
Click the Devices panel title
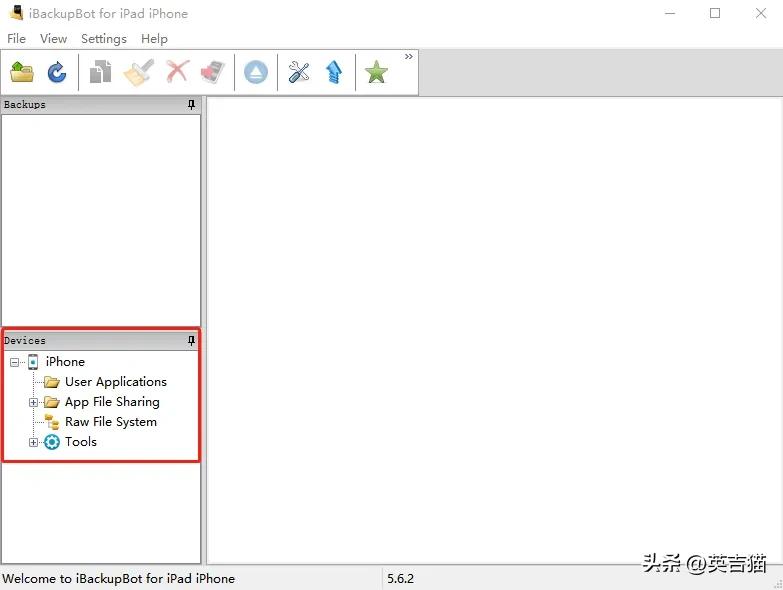tap(24, 340)
